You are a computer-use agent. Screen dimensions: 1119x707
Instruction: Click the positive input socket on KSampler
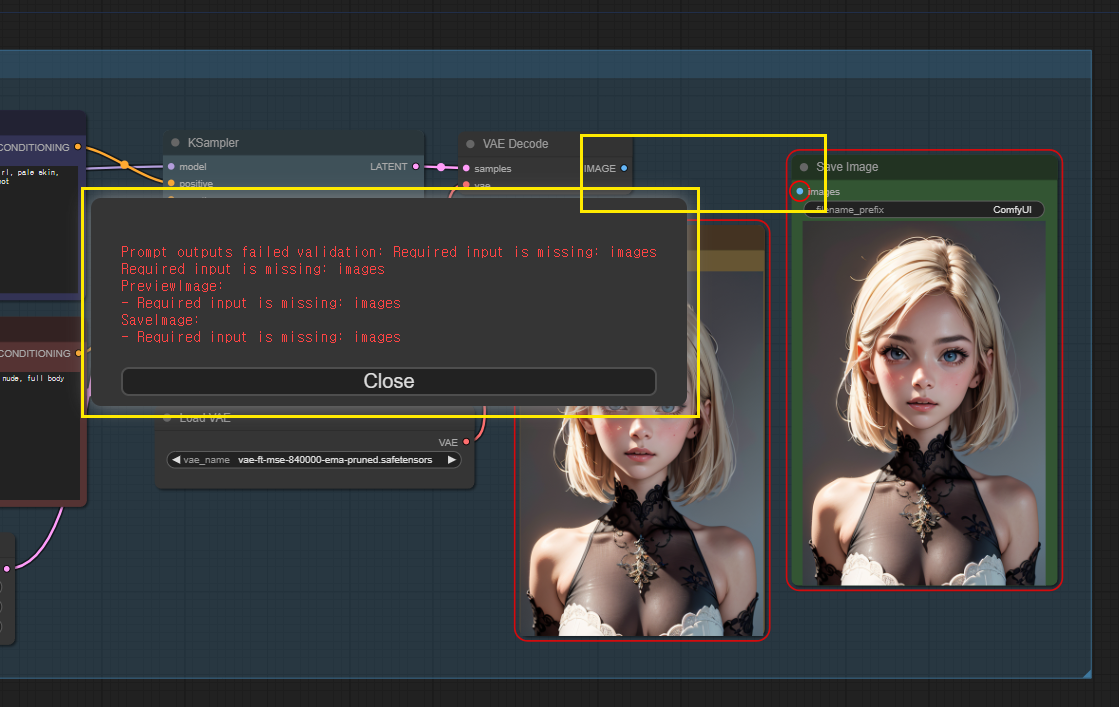click(171, 183)
